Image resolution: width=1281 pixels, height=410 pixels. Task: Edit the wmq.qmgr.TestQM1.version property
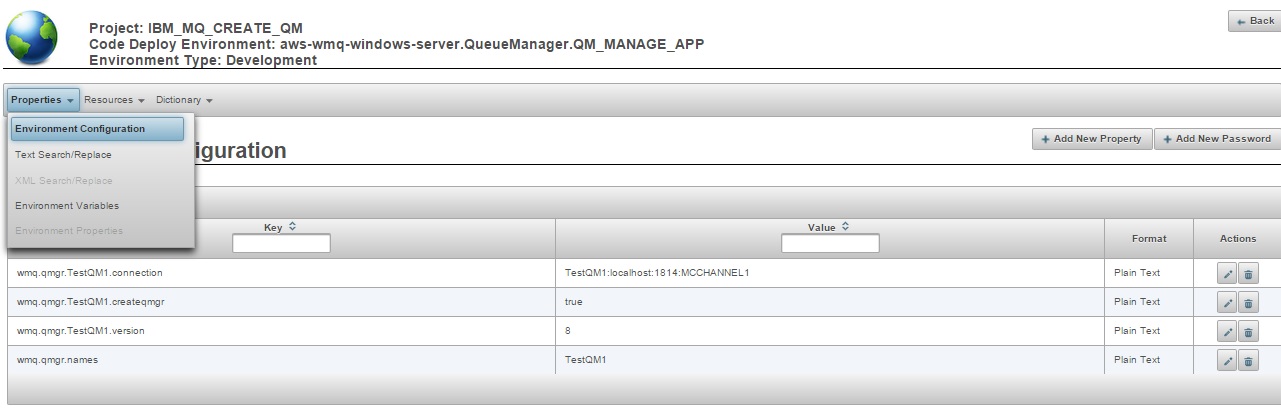point(1228,332)
